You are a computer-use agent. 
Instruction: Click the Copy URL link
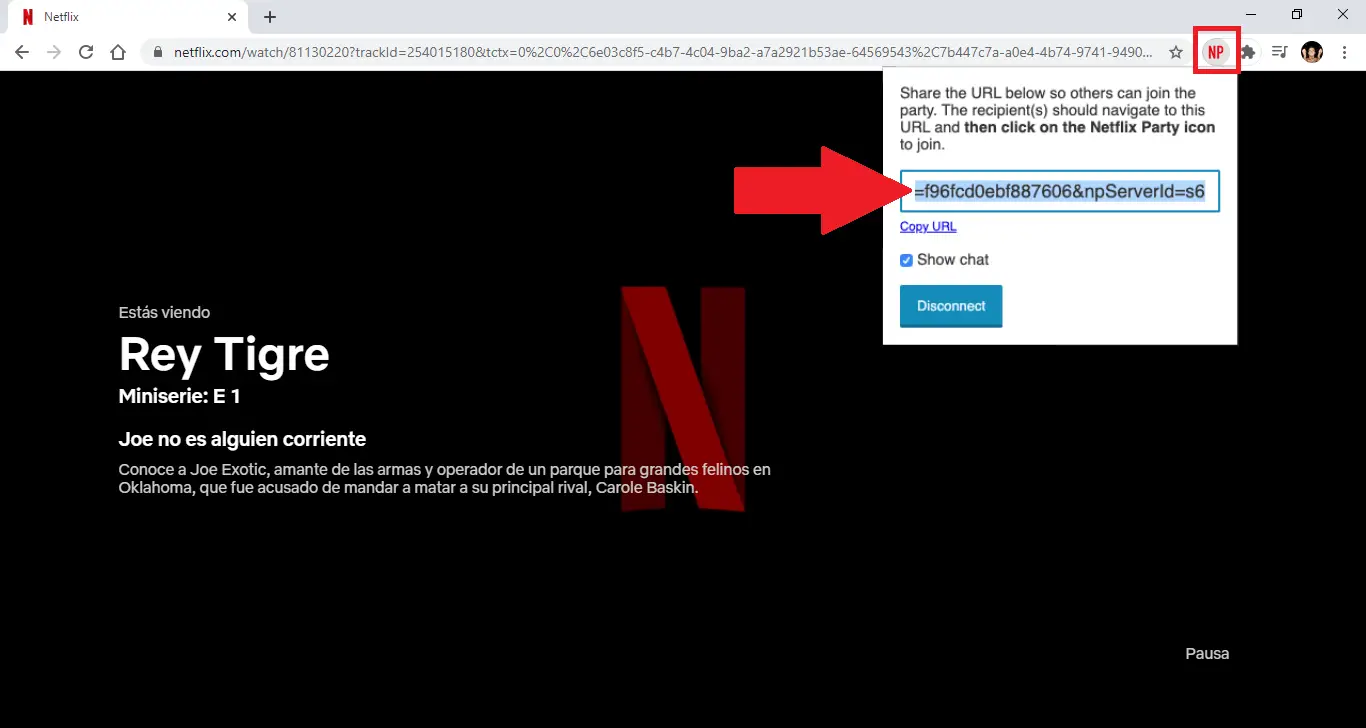928,227
